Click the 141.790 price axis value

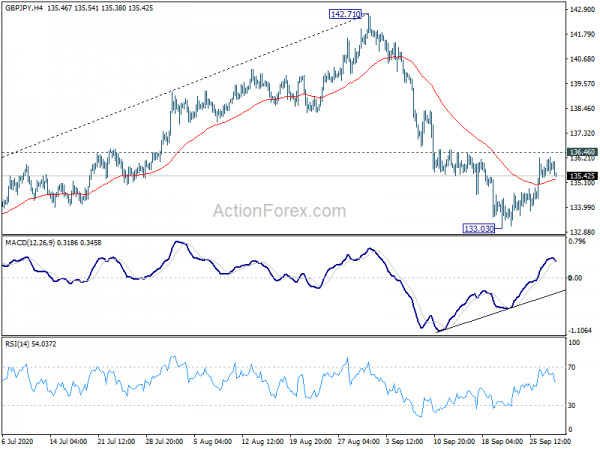click(x=582, y=34)
